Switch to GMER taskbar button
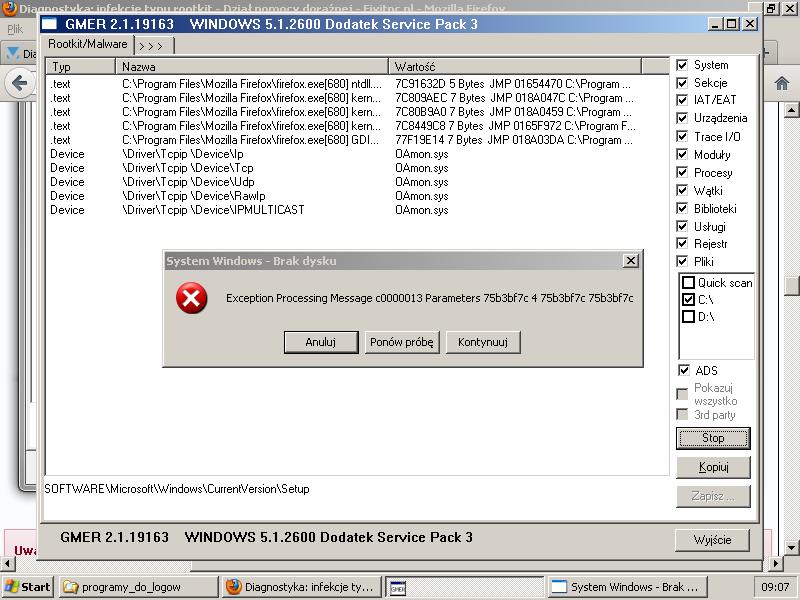The image size is (800, 600). (464, 587)
